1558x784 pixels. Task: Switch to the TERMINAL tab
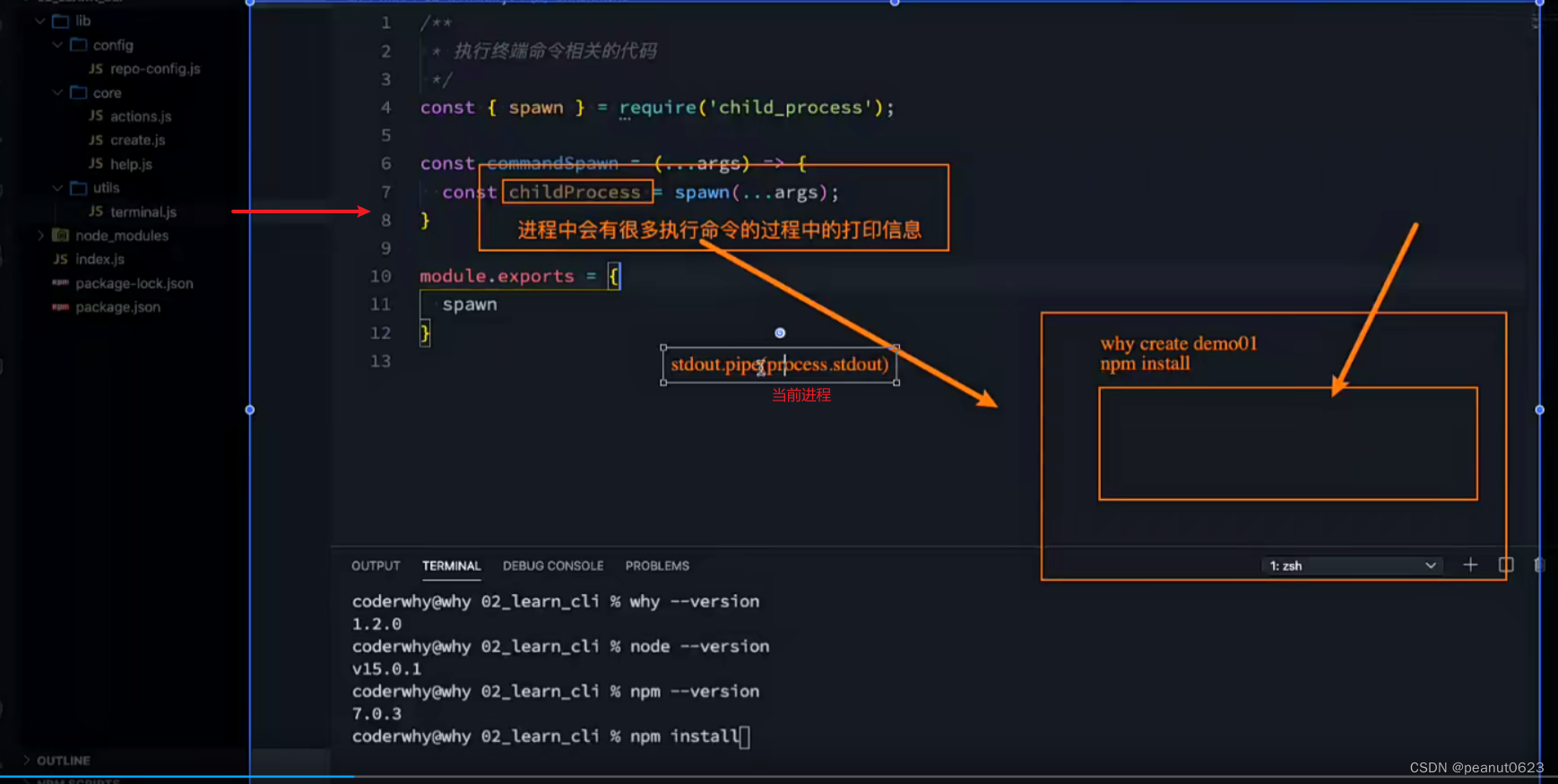click(452, 565)
